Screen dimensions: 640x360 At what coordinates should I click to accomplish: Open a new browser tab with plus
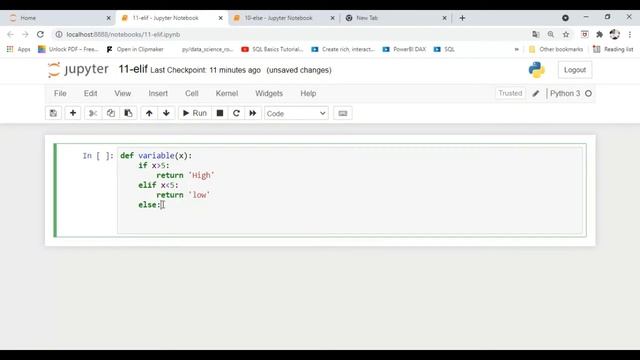click(462, 18)
